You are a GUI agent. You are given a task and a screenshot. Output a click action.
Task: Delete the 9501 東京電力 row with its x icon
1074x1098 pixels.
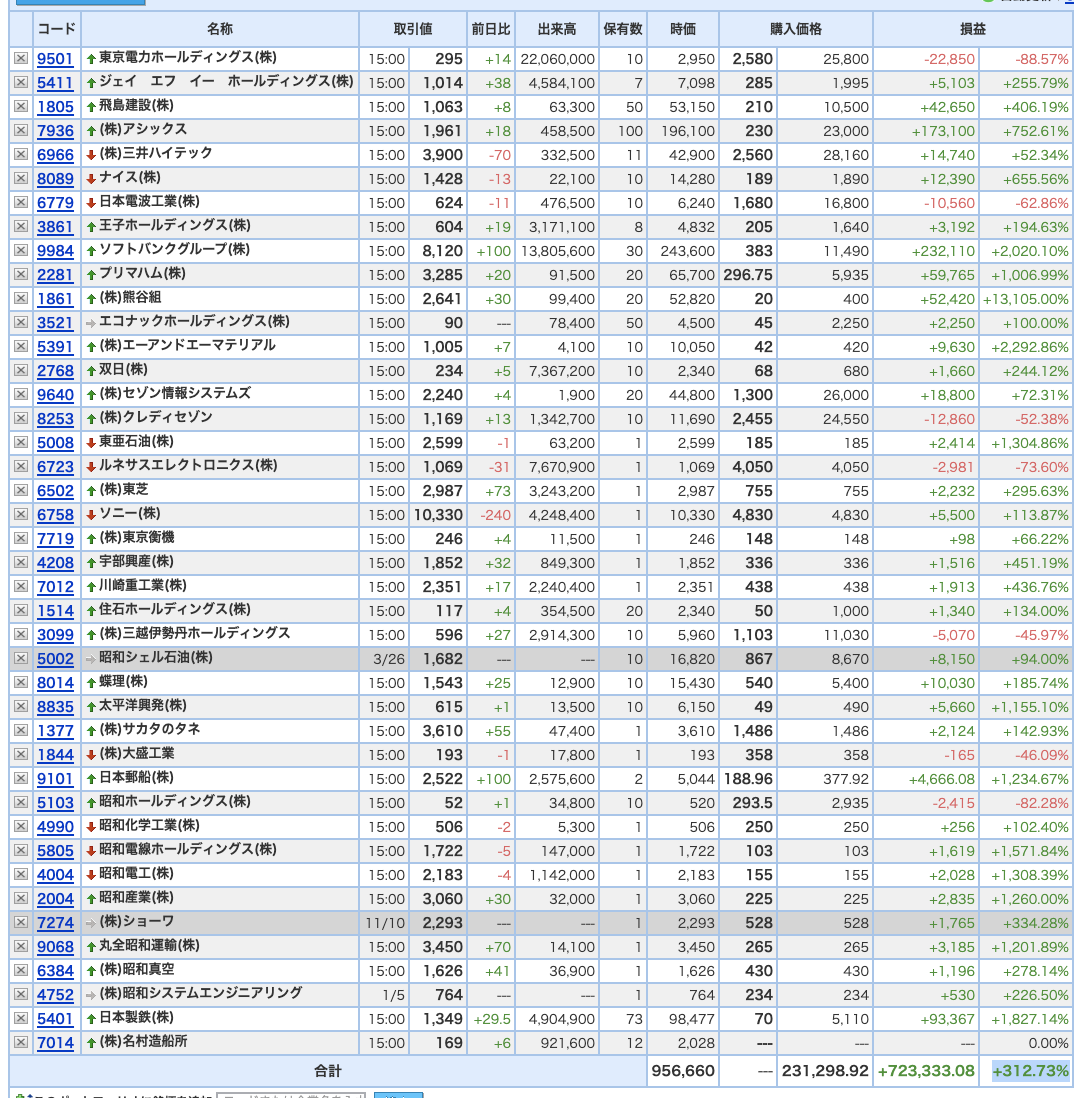[x=21, y=59]
